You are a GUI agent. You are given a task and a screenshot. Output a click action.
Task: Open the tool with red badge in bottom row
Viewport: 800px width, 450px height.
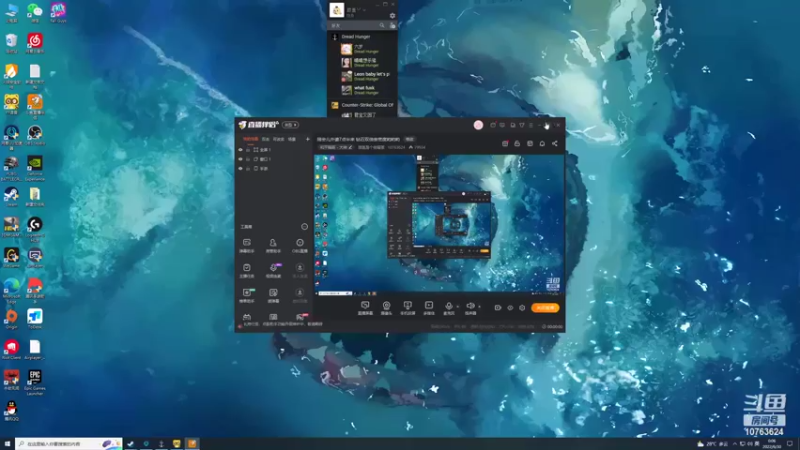(301, 318)
